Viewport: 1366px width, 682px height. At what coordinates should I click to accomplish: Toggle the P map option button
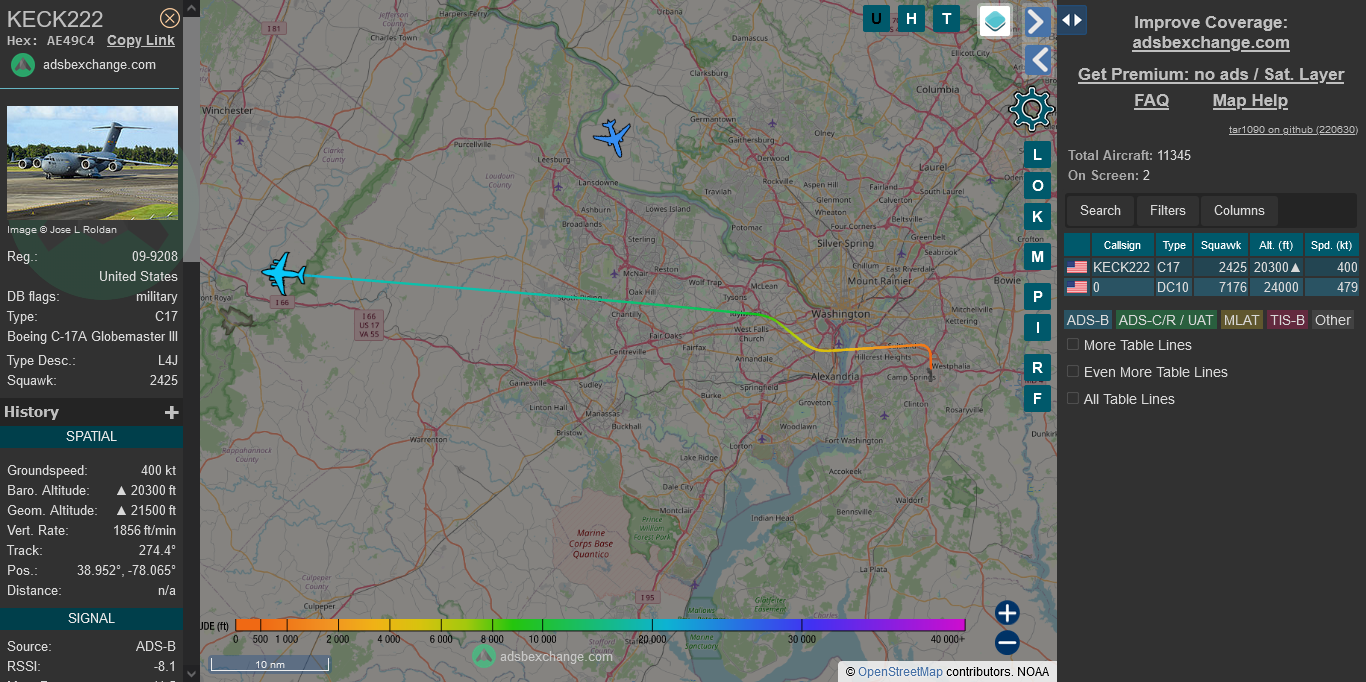[x=1037, y=297]
